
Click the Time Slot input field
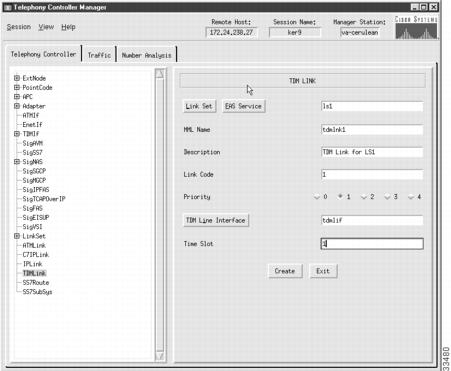tap(372, 244)
